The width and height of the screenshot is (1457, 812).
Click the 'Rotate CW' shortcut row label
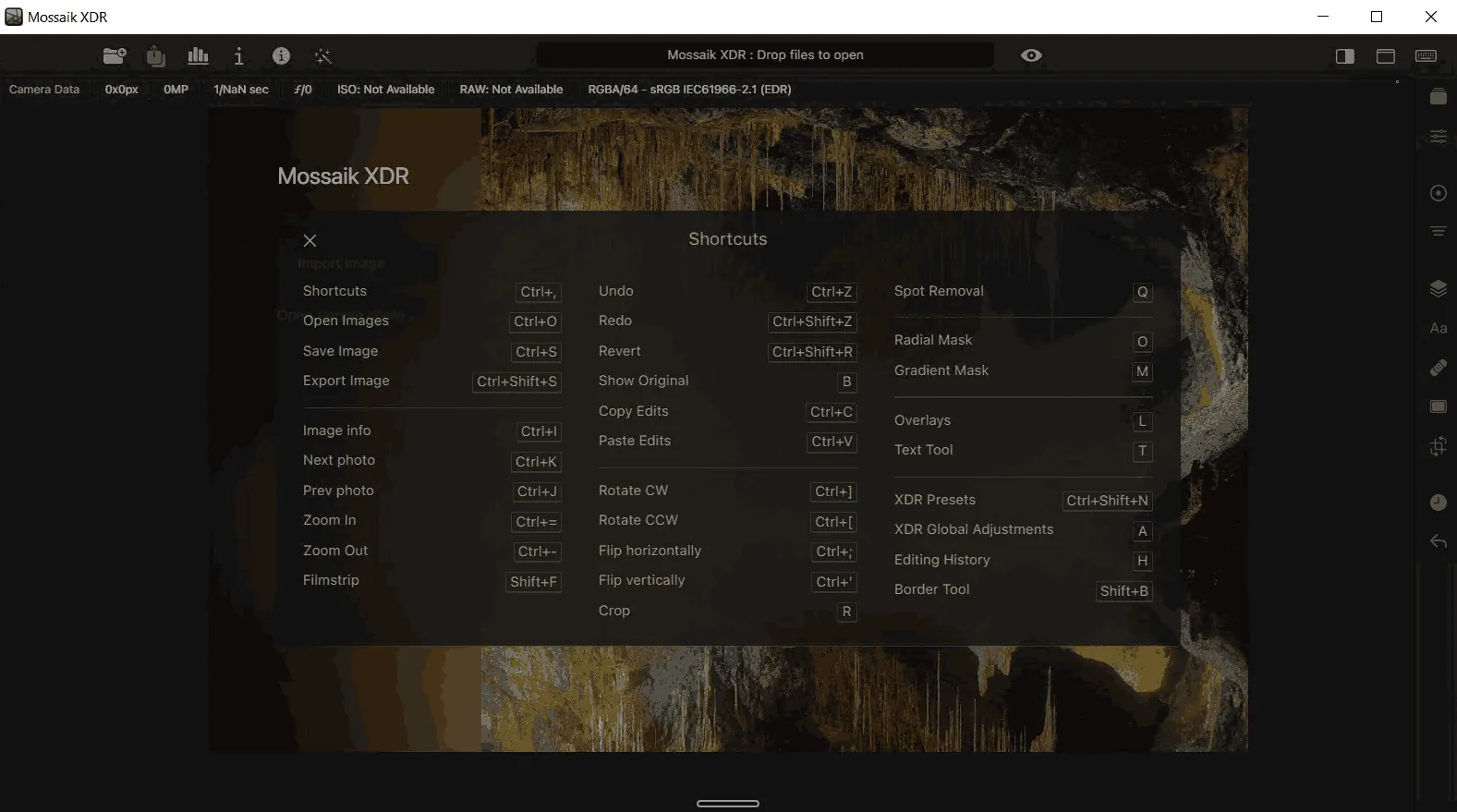633,491
